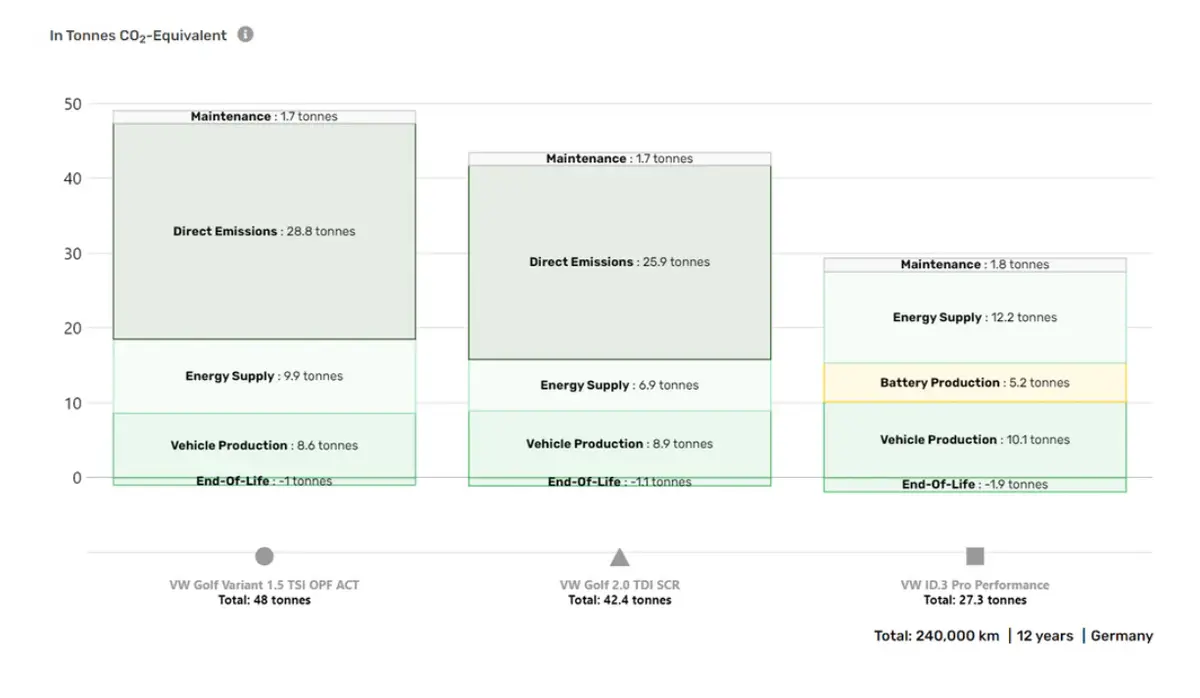
Task: Click the Total: 240,000 km text
Action: (x=937, y=636)
